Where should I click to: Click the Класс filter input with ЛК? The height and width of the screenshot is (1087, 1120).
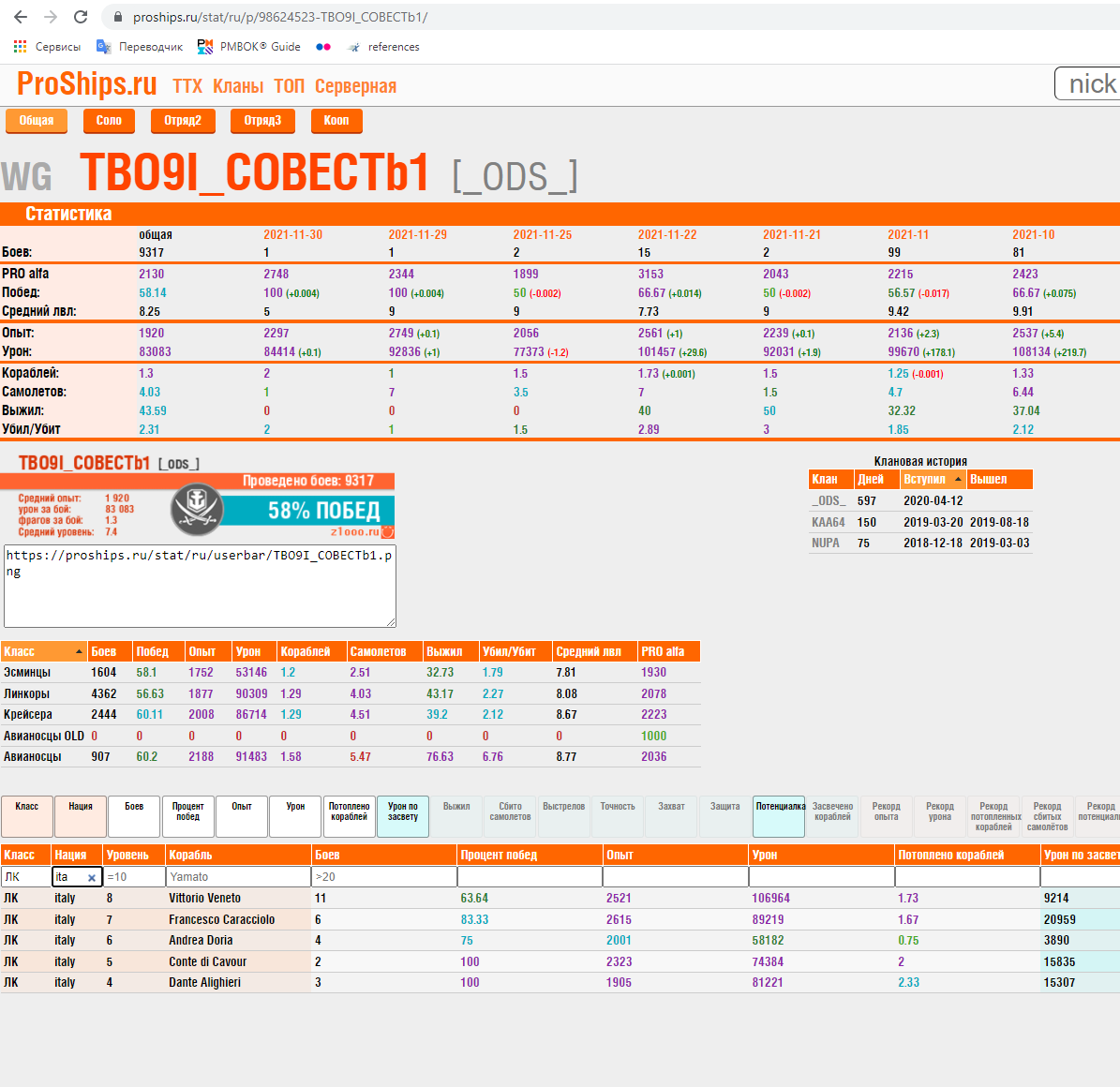click(x=25, y=876)
